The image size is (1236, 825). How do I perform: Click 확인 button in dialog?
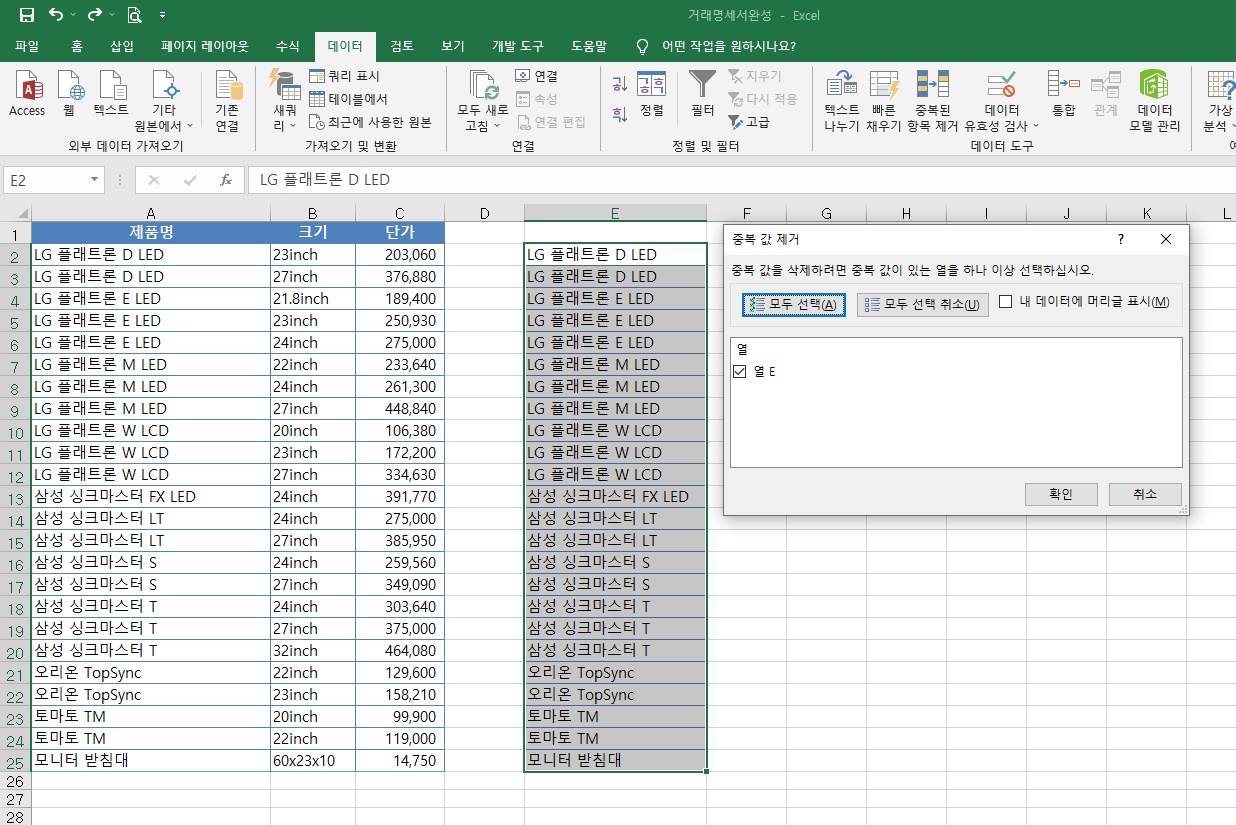(x=1061, y=494)
